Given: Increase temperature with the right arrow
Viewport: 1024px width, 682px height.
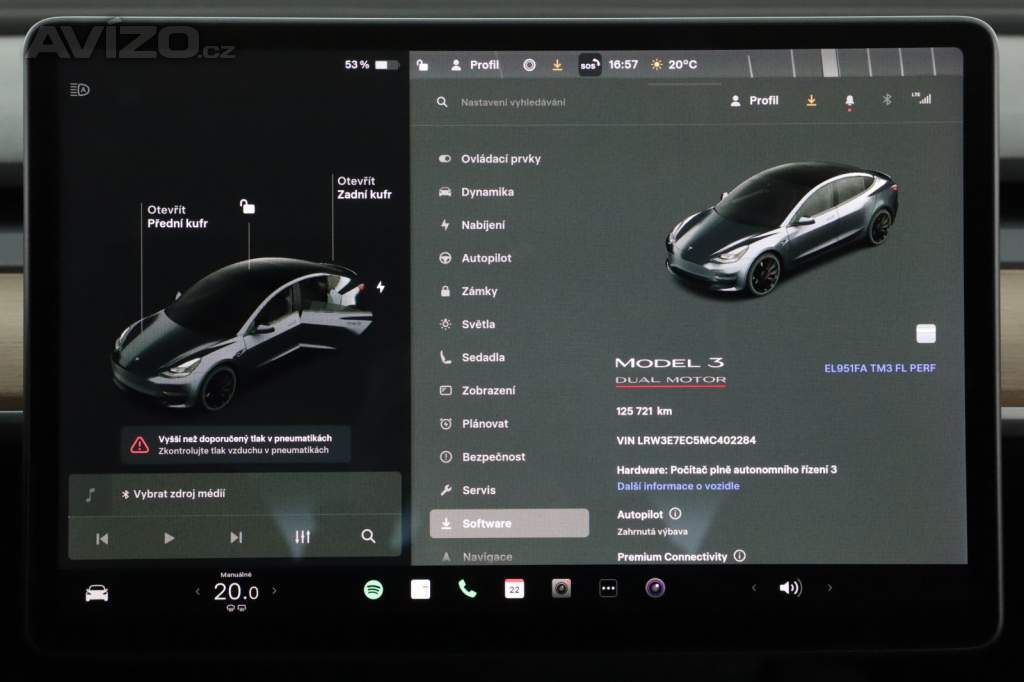Looking at the screenshot, I should [x=275, y=591].
